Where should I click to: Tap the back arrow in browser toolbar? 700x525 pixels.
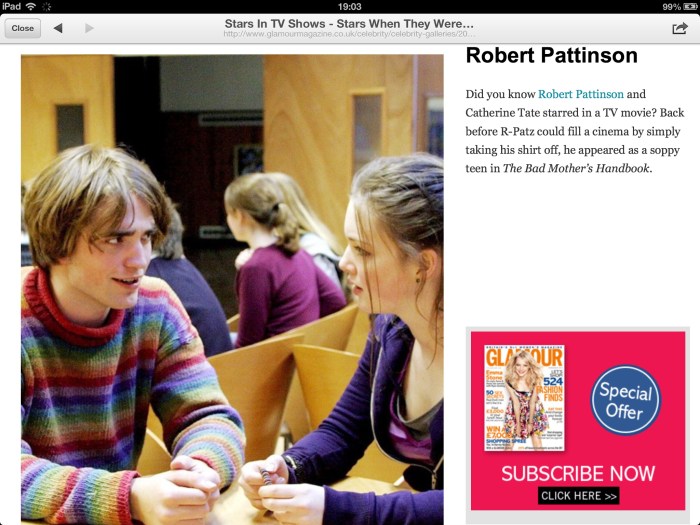(58, 28)
